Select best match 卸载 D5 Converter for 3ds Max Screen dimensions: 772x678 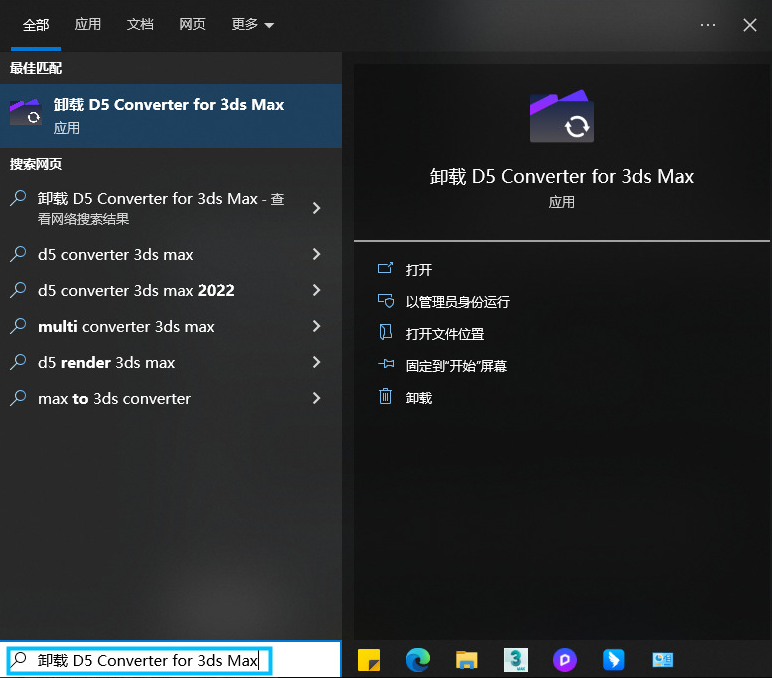[171, 116]
